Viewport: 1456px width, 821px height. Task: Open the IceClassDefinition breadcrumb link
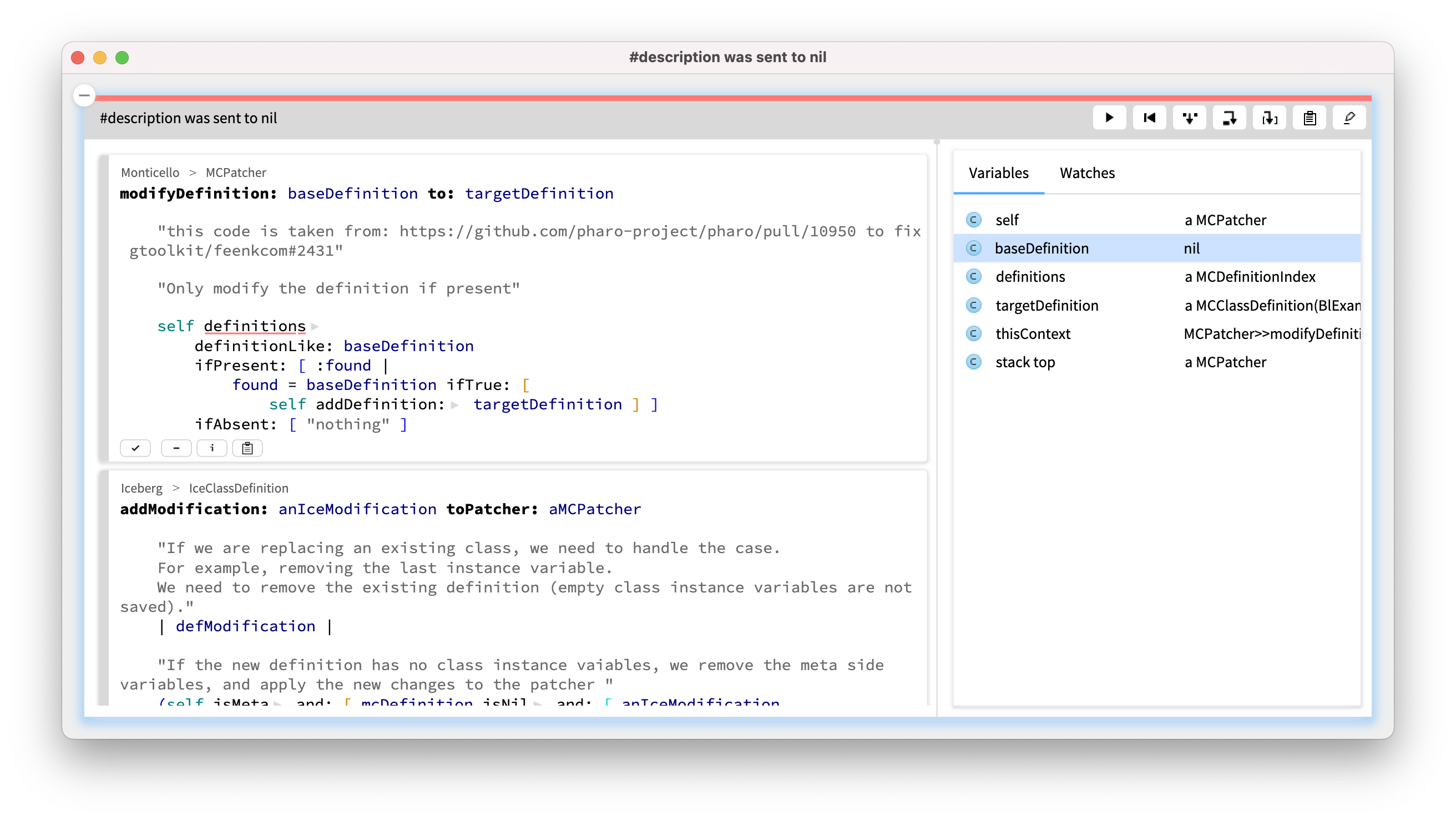click(239, 488)
